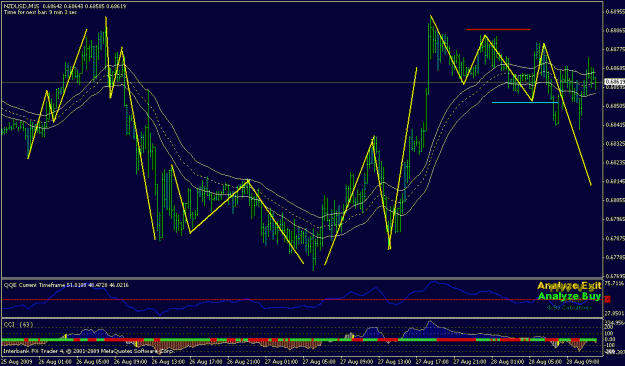
Task: Click the '28 Aug 01:00' time label
Action: (x=506, y=362)
